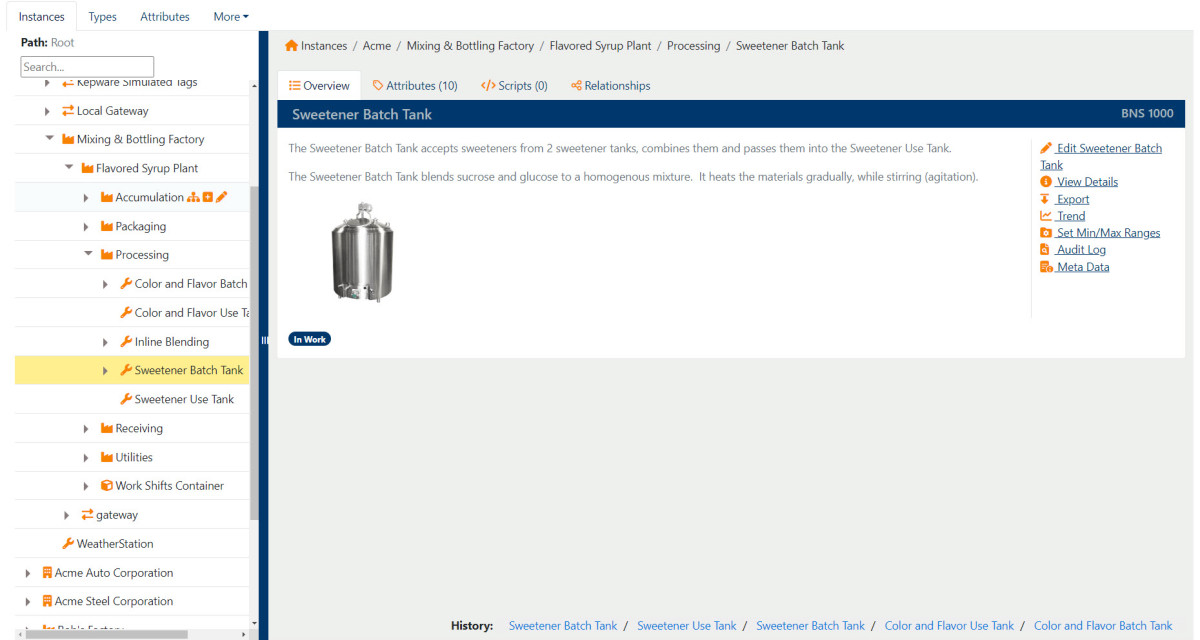Image resolution: width=1200 pixels, height=640 pixels.
Task: Open the Relationships tab
Action: tap(610, 86)
